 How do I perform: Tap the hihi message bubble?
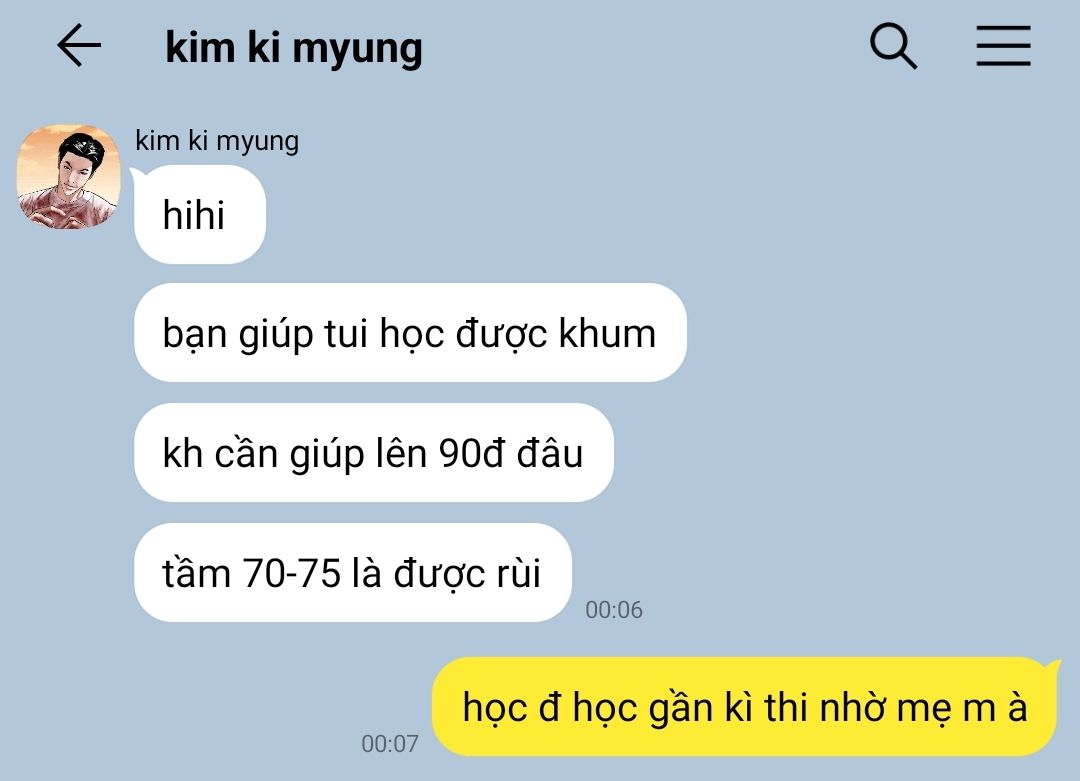point(200,214)
